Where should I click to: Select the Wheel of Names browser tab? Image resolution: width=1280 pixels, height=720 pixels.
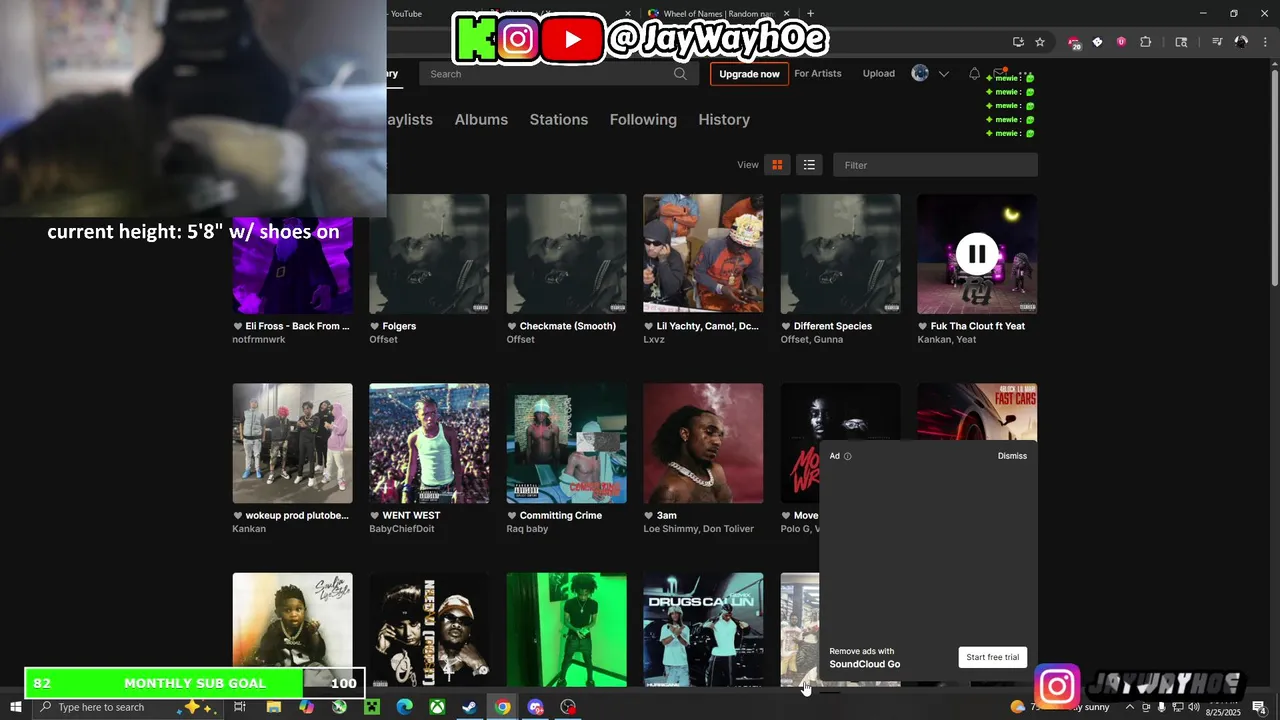point(718,14)
